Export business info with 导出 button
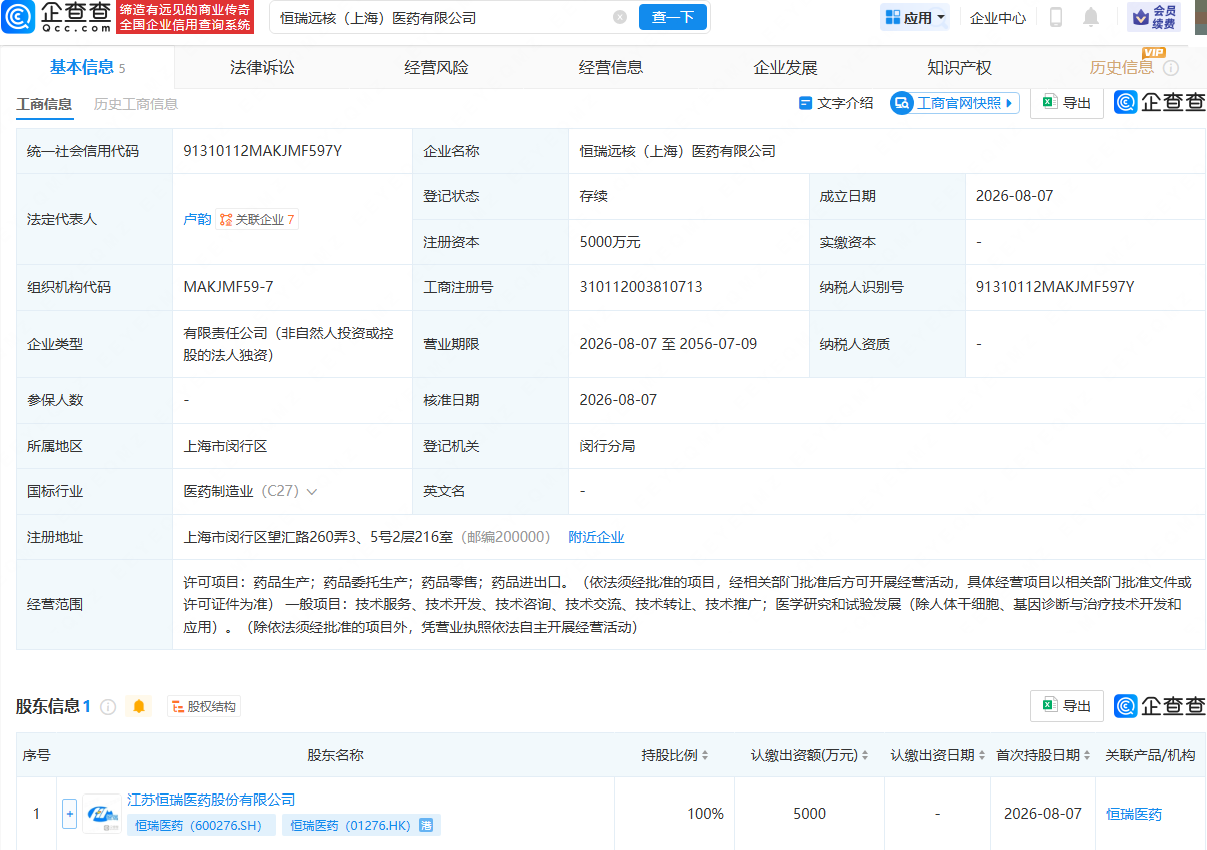The width and height of the screenshot is (1207, 850). tap(1067, 103)
